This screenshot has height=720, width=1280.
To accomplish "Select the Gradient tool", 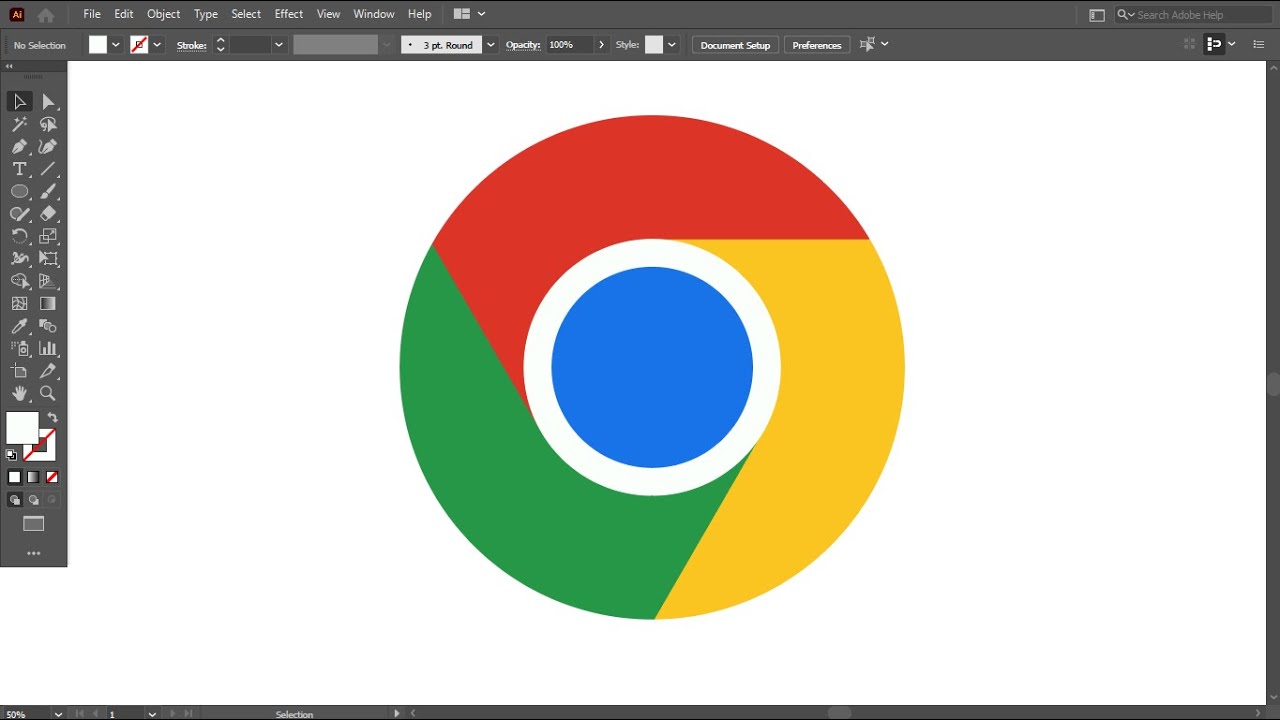I will [x=48, y=304].
